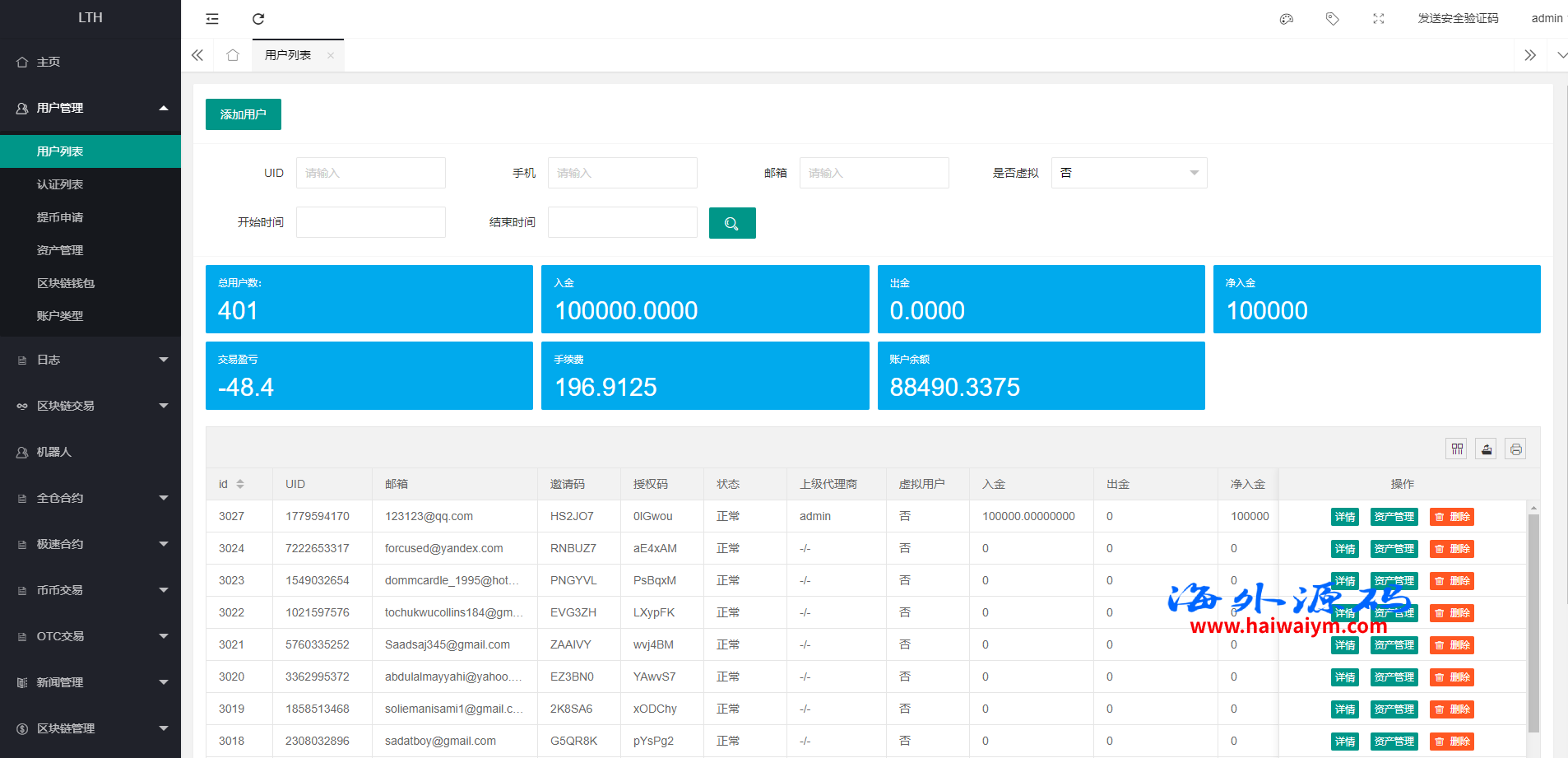The image size is (1568, 758).
Task: Click the refresh icon in top bar
Action: 258,19
